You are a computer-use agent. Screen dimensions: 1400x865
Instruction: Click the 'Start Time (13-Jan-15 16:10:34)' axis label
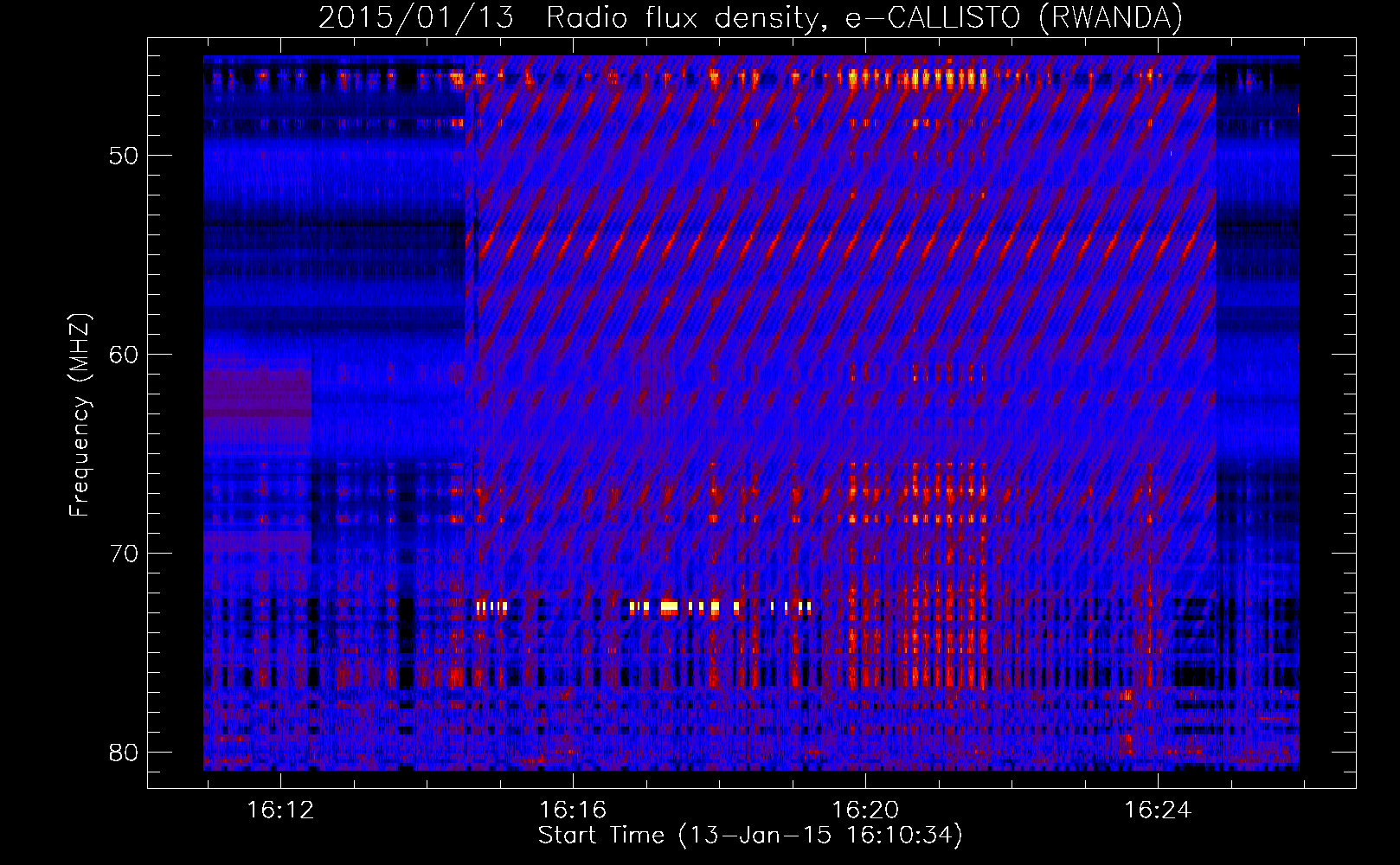click(x=750, y=836)
